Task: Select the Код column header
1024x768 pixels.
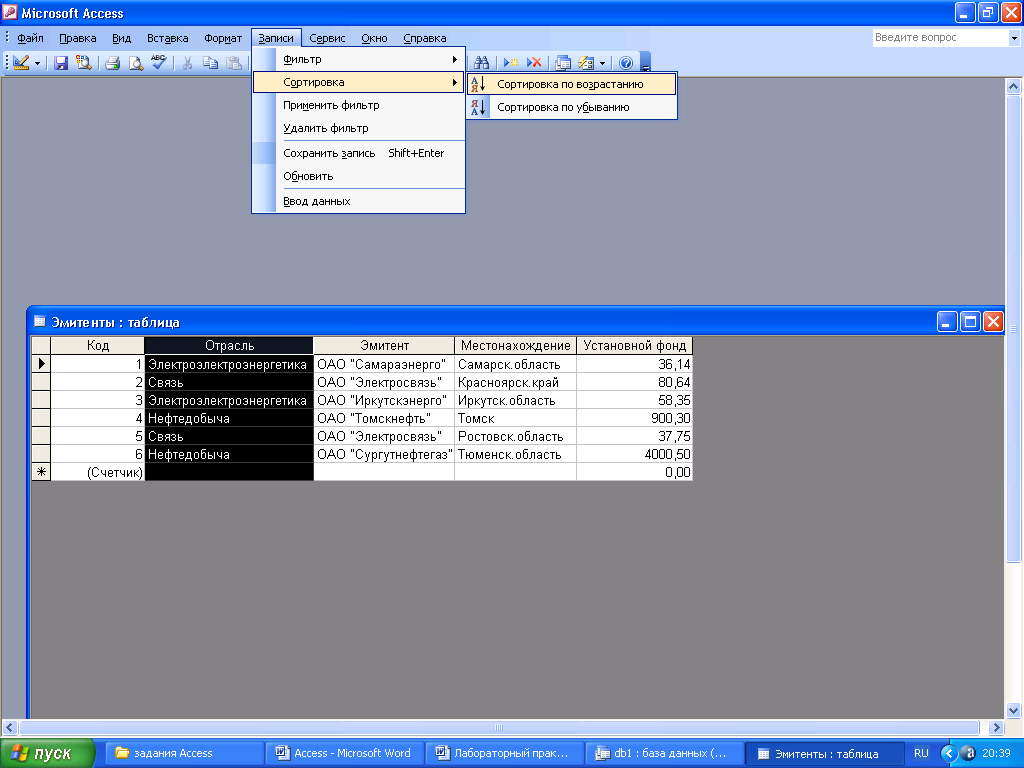Action: pos(97,345)
